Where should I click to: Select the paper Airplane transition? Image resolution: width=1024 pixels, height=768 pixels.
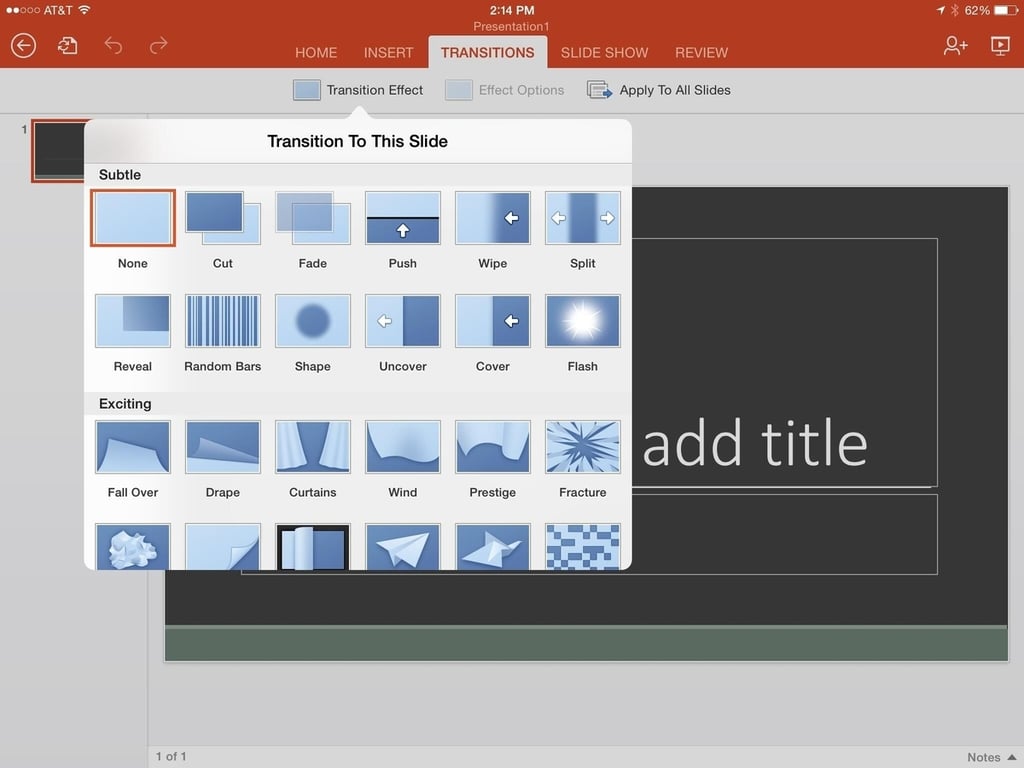tap(403, 547)
